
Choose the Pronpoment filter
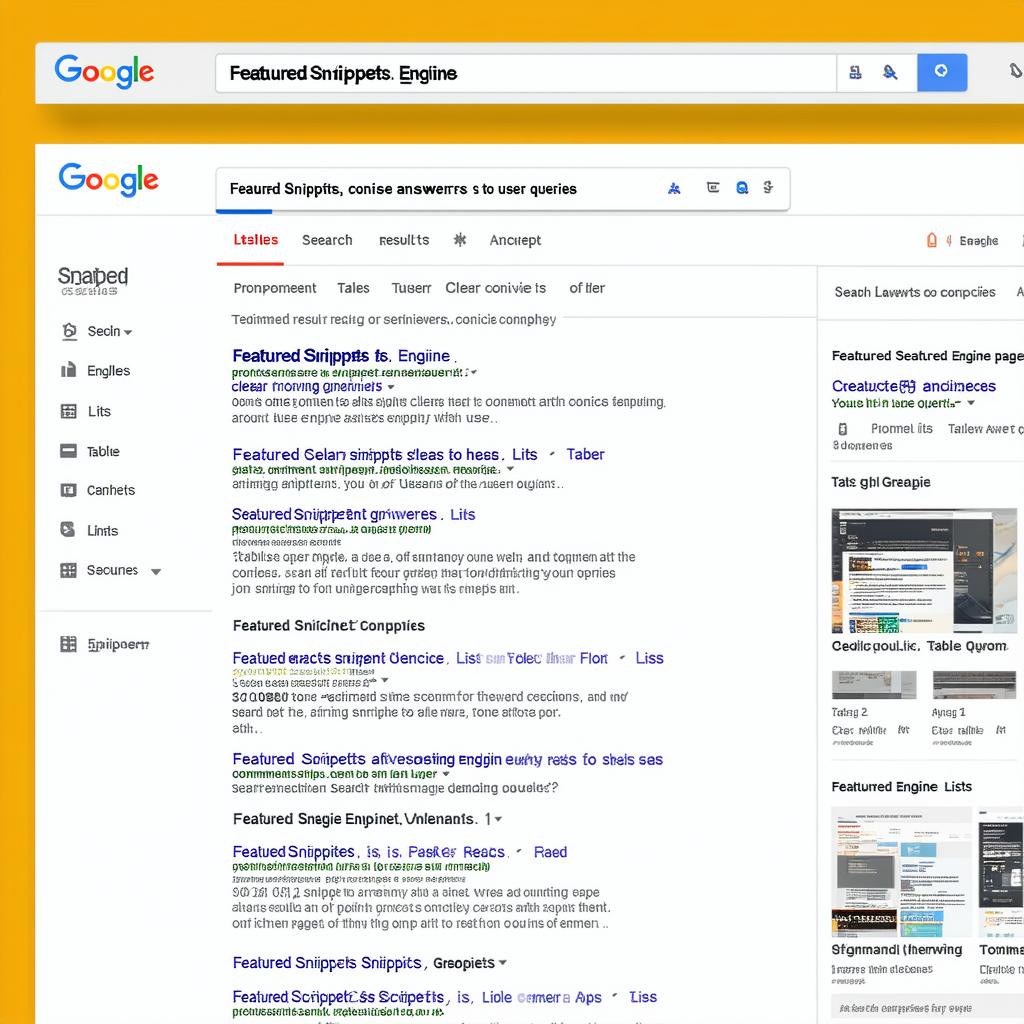(275, 288)
